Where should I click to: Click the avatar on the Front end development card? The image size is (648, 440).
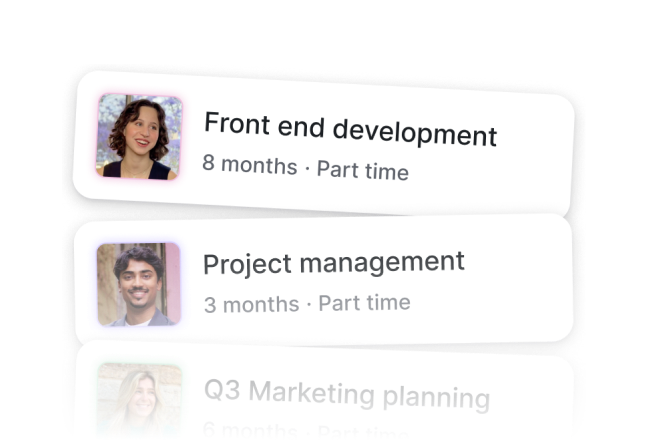tap(139, 137)
